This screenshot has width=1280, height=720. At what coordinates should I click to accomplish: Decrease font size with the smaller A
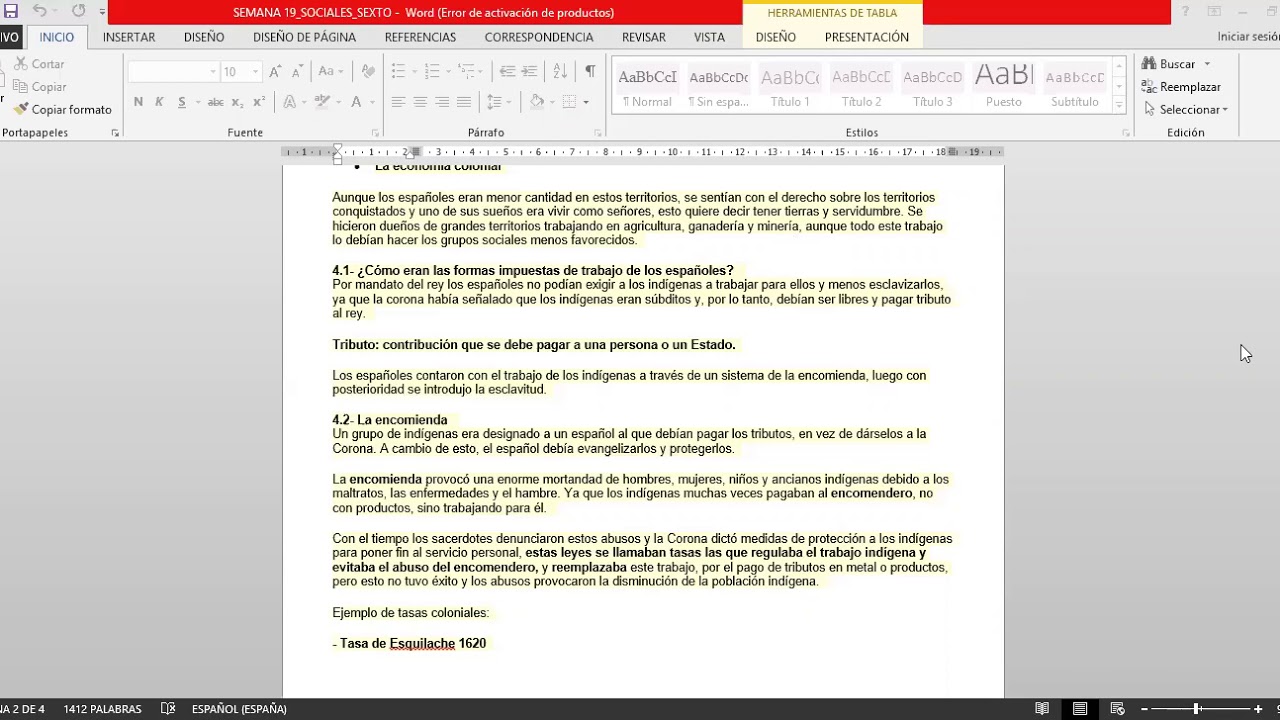(x=297, y=72)
